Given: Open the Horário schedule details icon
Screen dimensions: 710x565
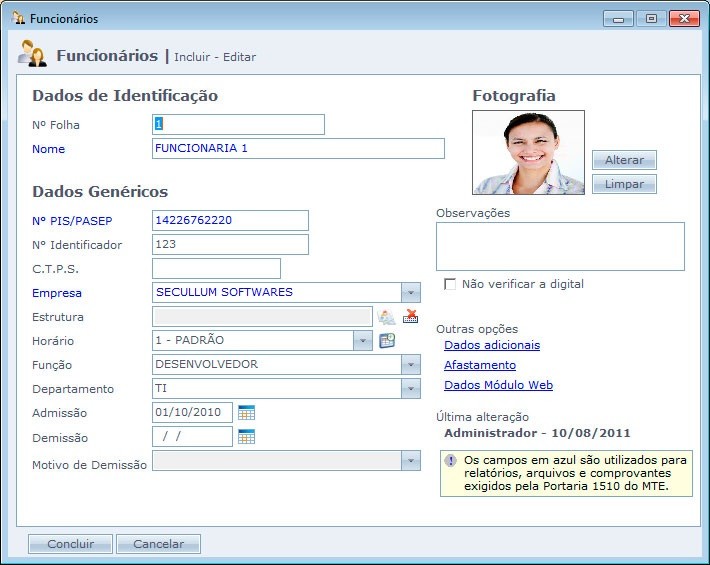Looking at the screenshot, I should [x=387, y=341].
